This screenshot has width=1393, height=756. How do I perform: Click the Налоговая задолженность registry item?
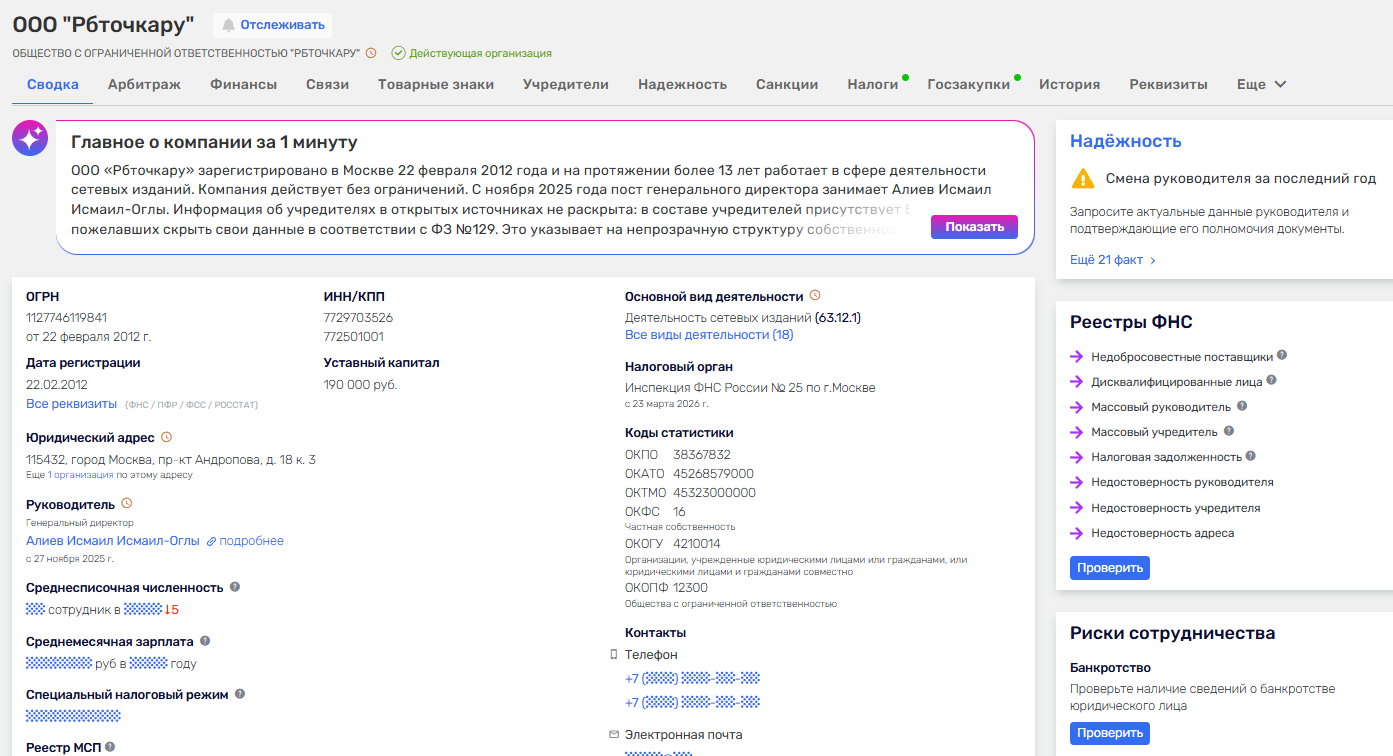(x=1167, y=457)
